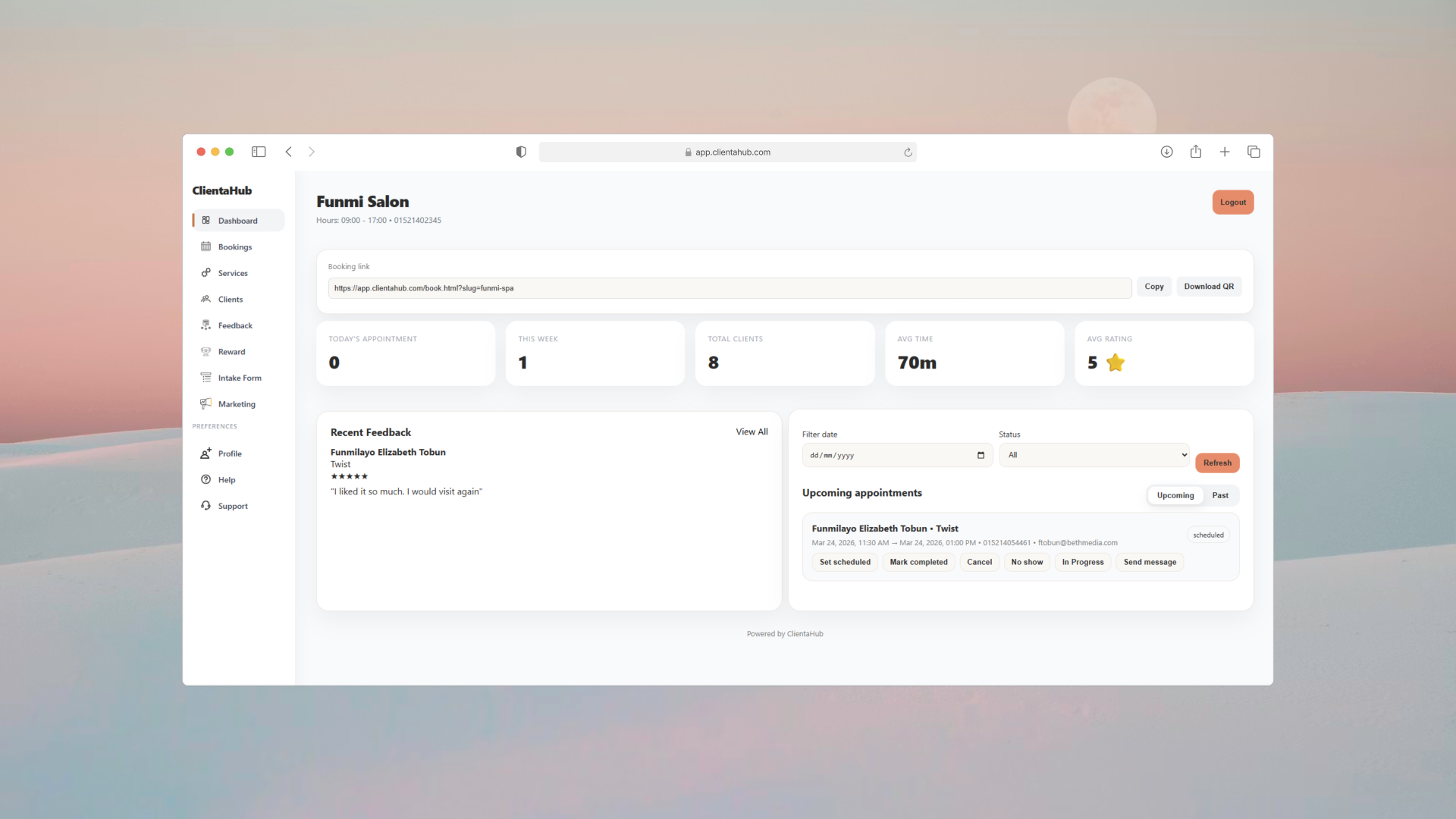Open the Status filter dropdown

coord(1094,455)
